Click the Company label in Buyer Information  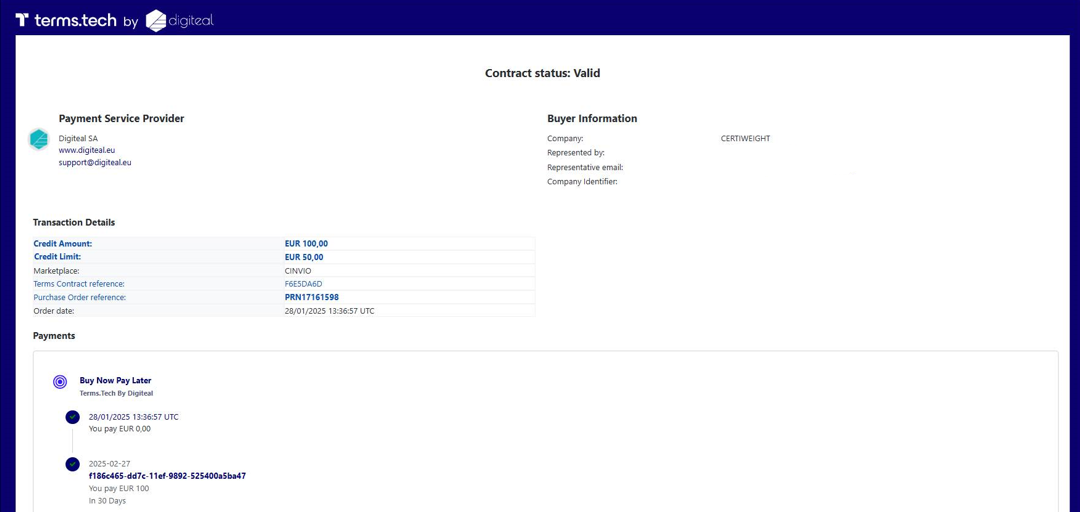pyautogui.click(x=565, y=139)
